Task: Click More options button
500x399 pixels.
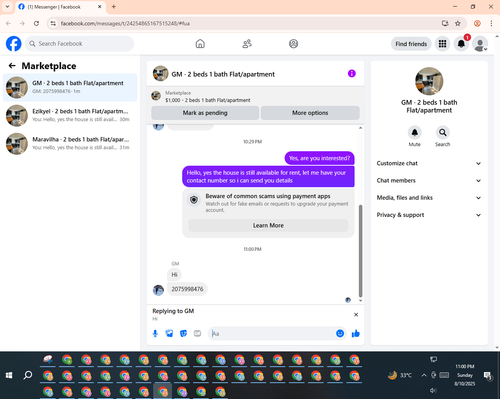Action: (310, 113)
